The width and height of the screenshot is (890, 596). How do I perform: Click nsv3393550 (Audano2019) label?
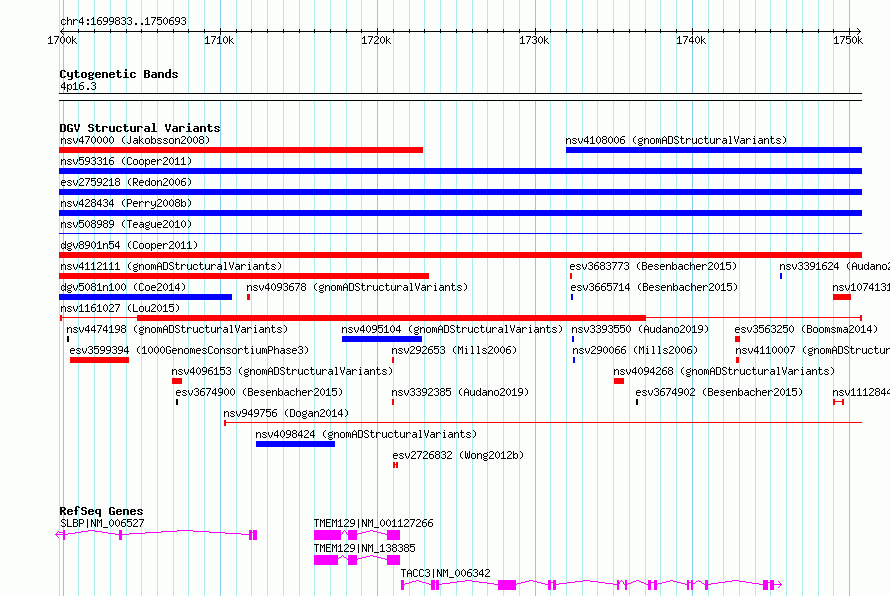[640, 329]
